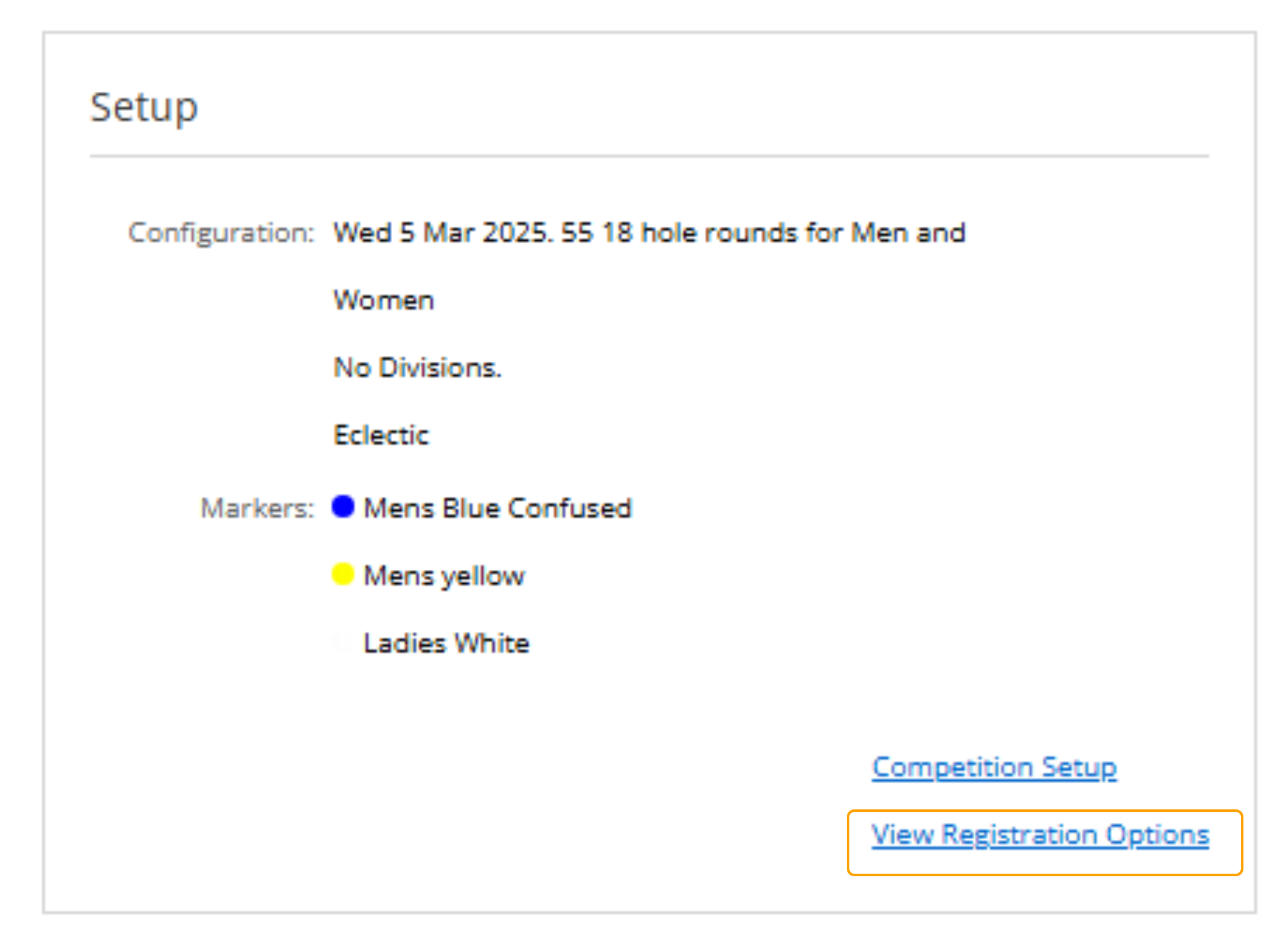Image resolution: width=1288 pixels, height=931 pixels.
Task: Click the blue Mens Blue Confused marker dot
Action: [x=343, y=507]
